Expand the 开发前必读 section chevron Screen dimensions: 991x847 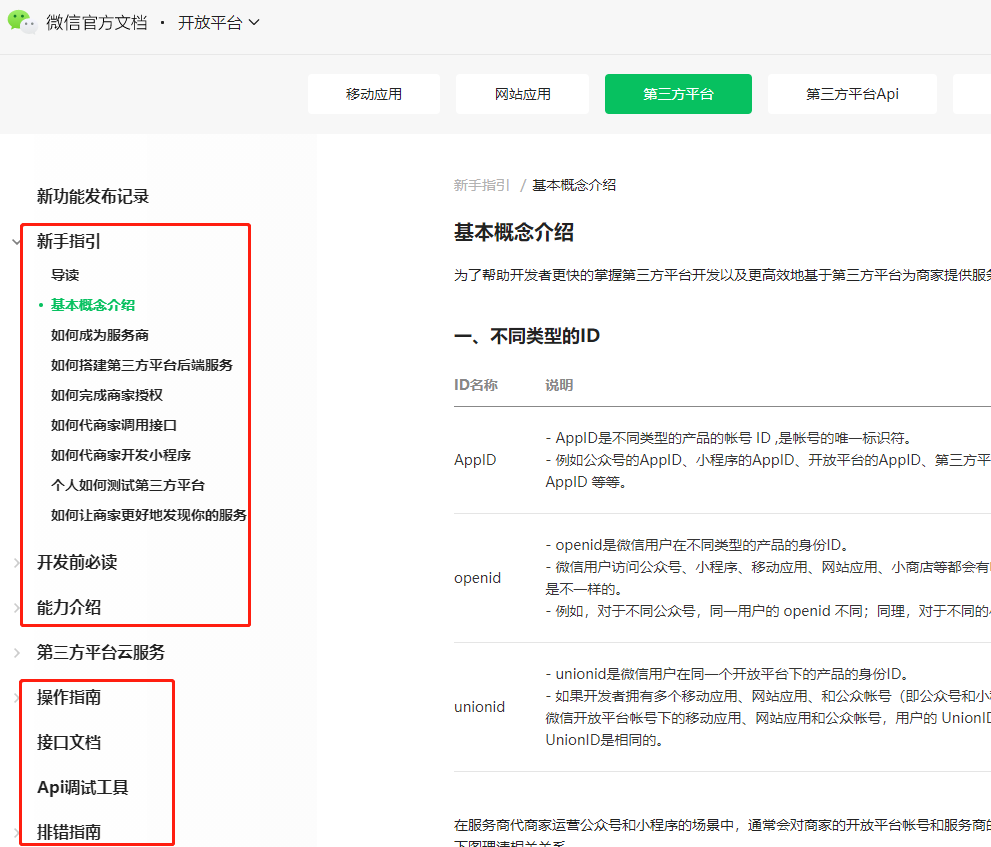point(16,563)
